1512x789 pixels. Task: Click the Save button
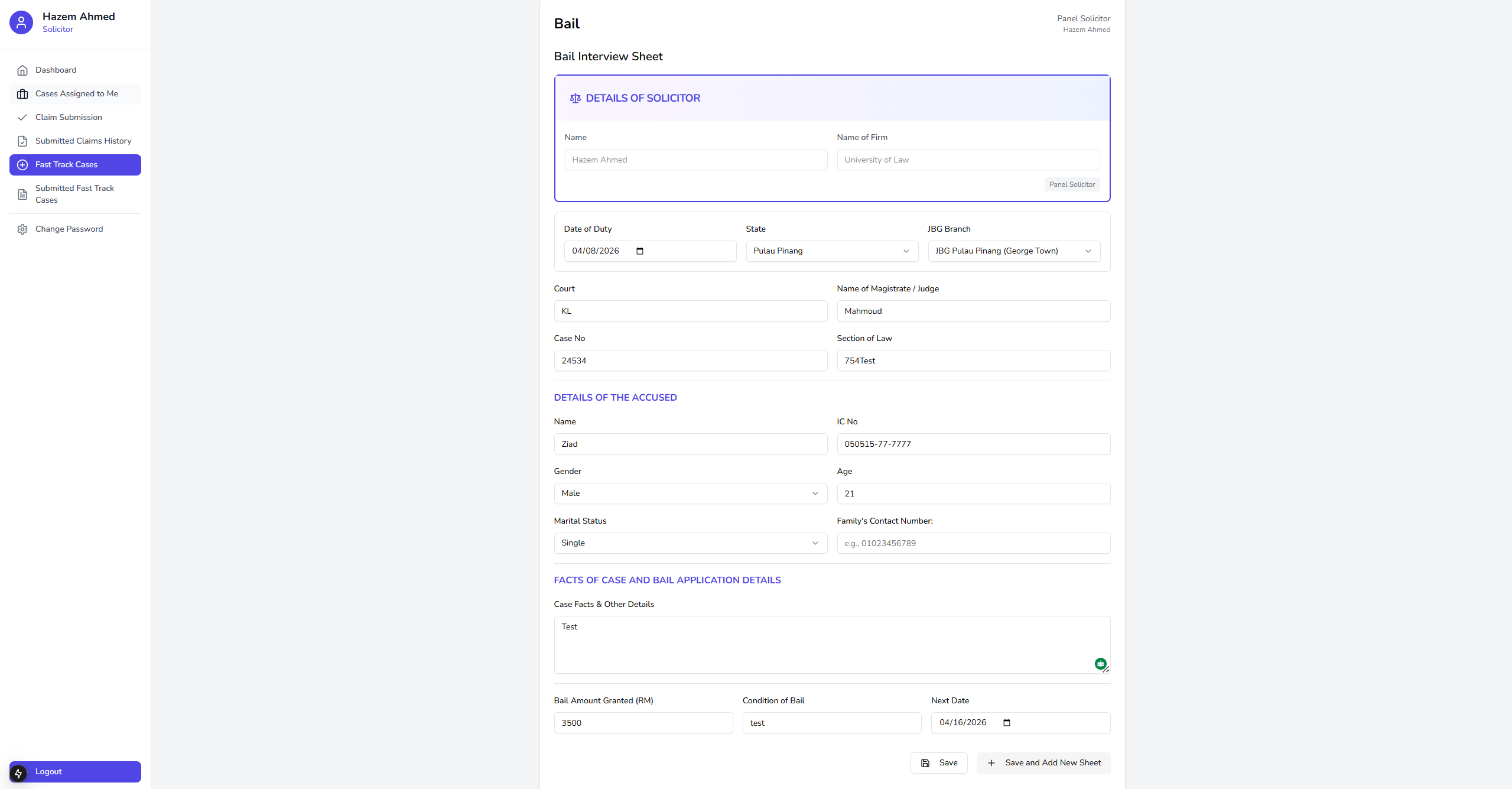[x=938, y=763]
